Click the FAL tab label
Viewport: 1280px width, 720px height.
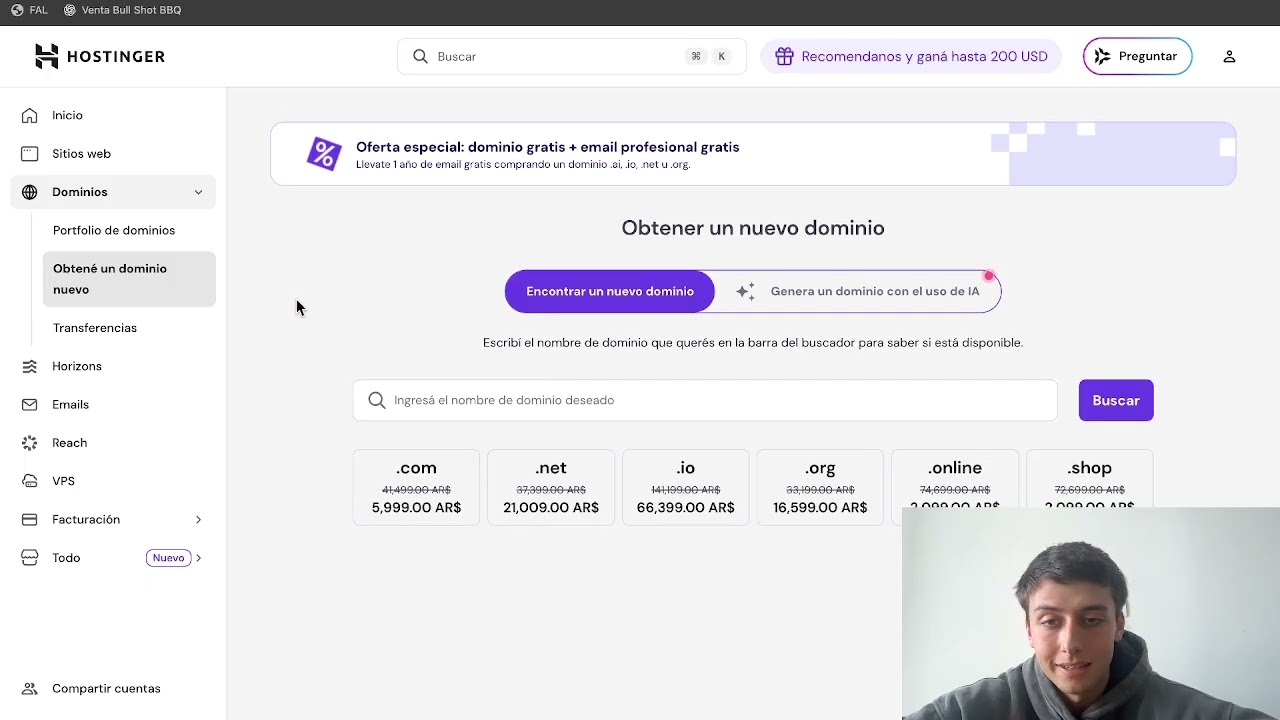38,10
